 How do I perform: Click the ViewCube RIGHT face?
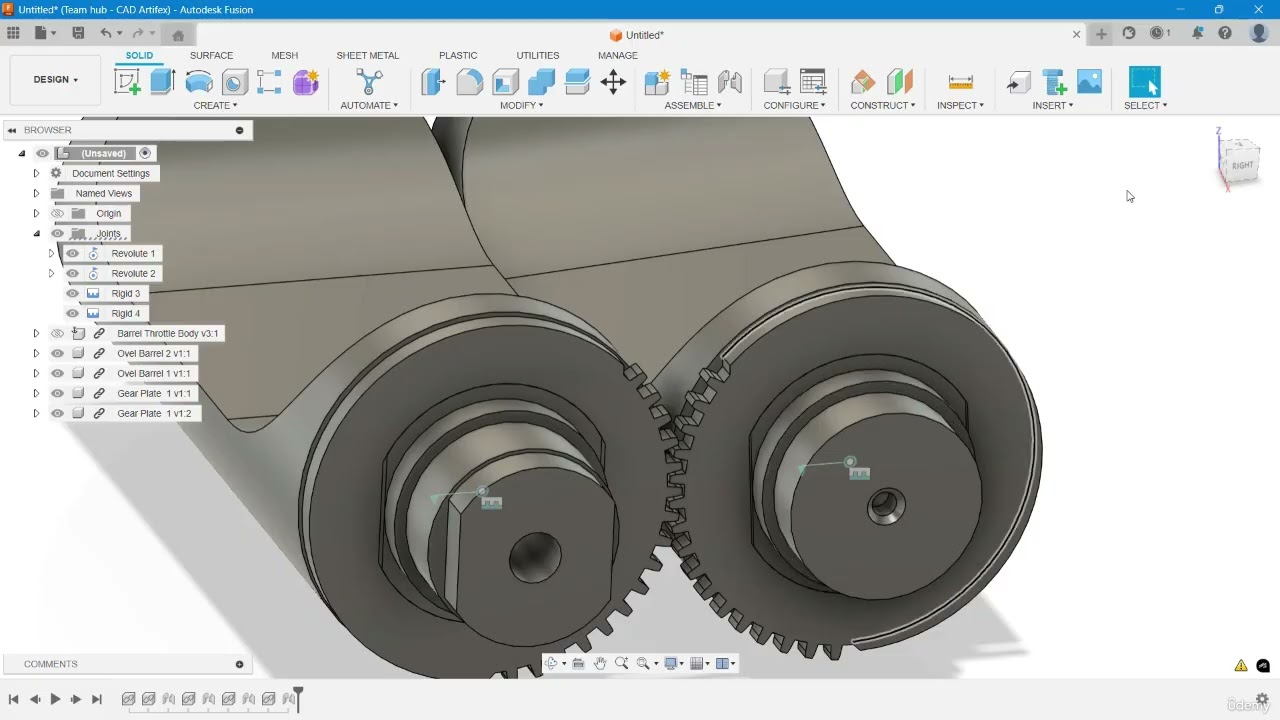coord(1242,165)
